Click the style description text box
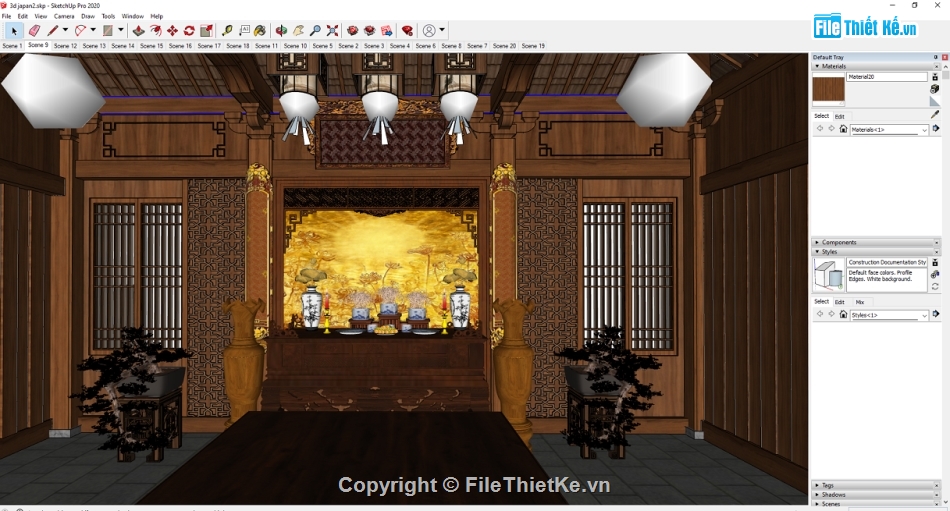 coord(887,279)
